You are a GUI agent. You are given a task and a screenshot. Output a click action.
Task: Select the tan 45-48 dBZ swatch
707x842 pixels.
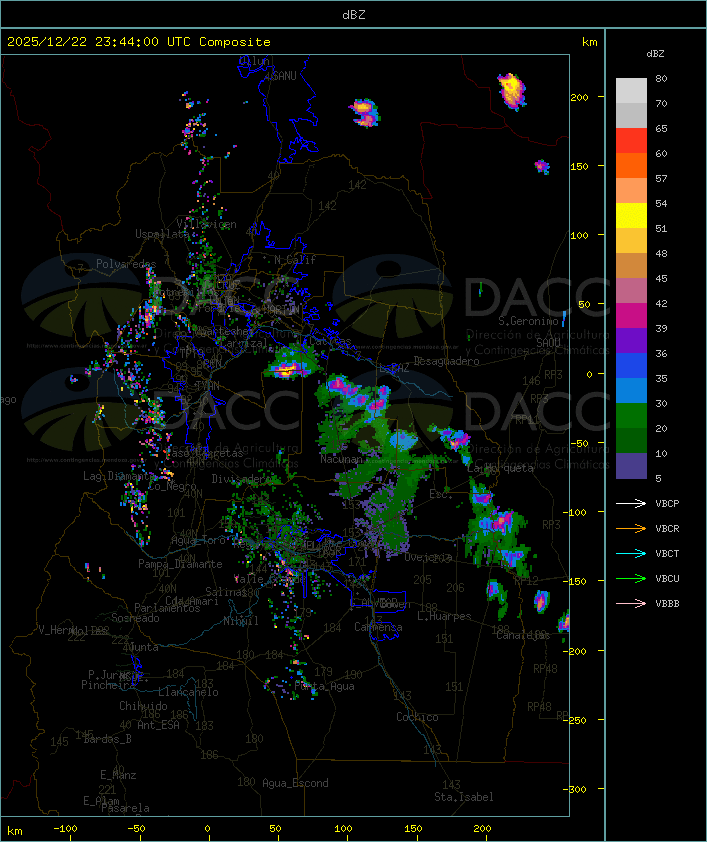click(631, 265)
